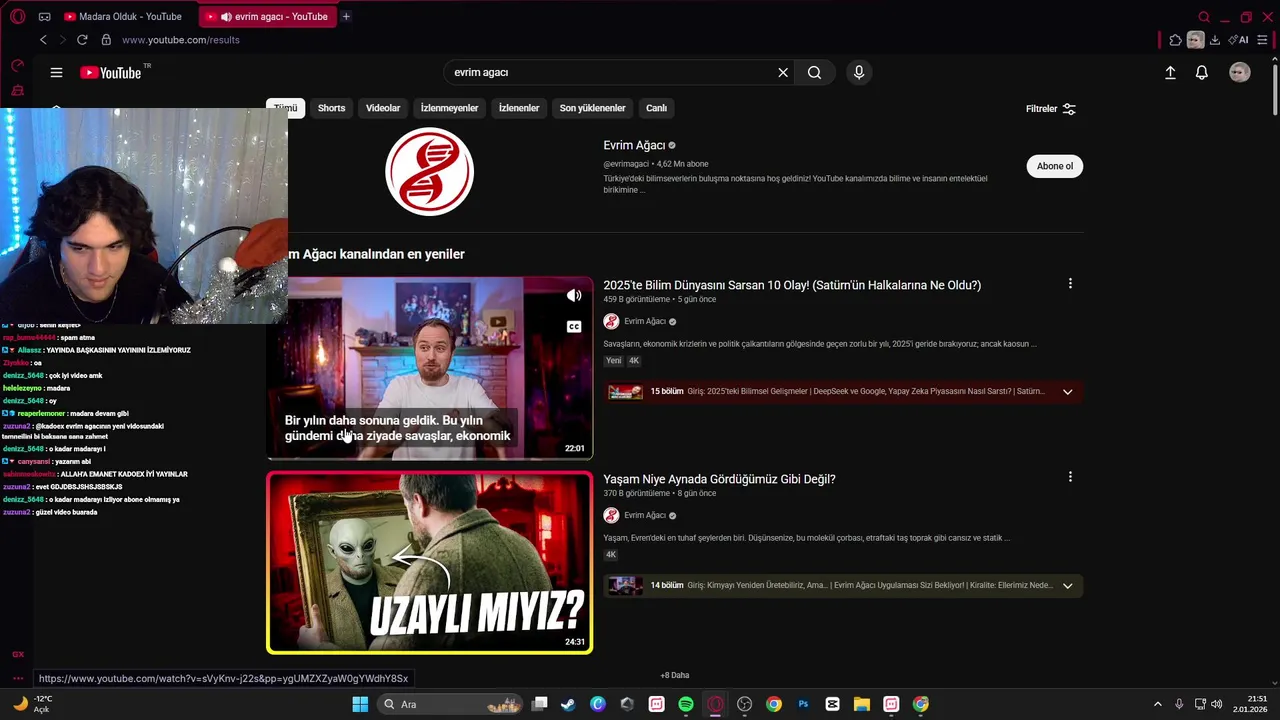This screenshot has height=720, width=1280.
Task: Start voice search with microphone
Action: 858,72
